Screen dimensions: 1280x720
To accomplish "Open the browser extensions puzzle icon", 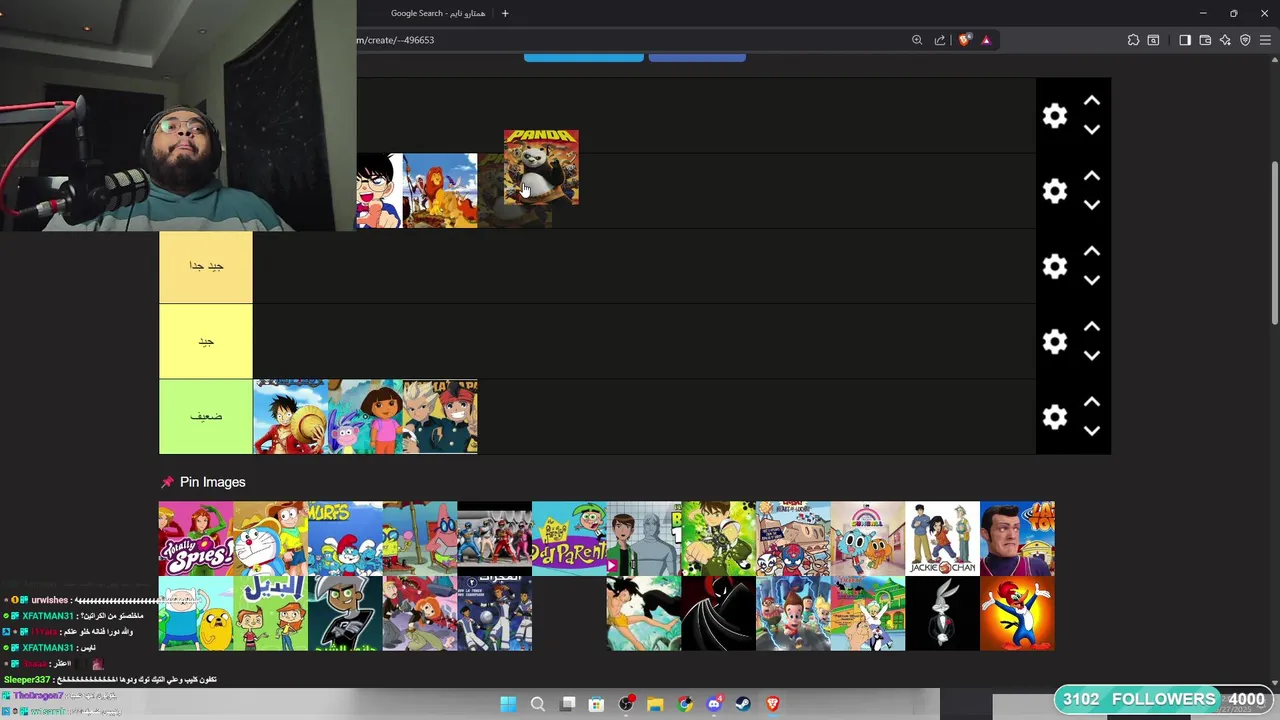I will [x=1133, y=40].
